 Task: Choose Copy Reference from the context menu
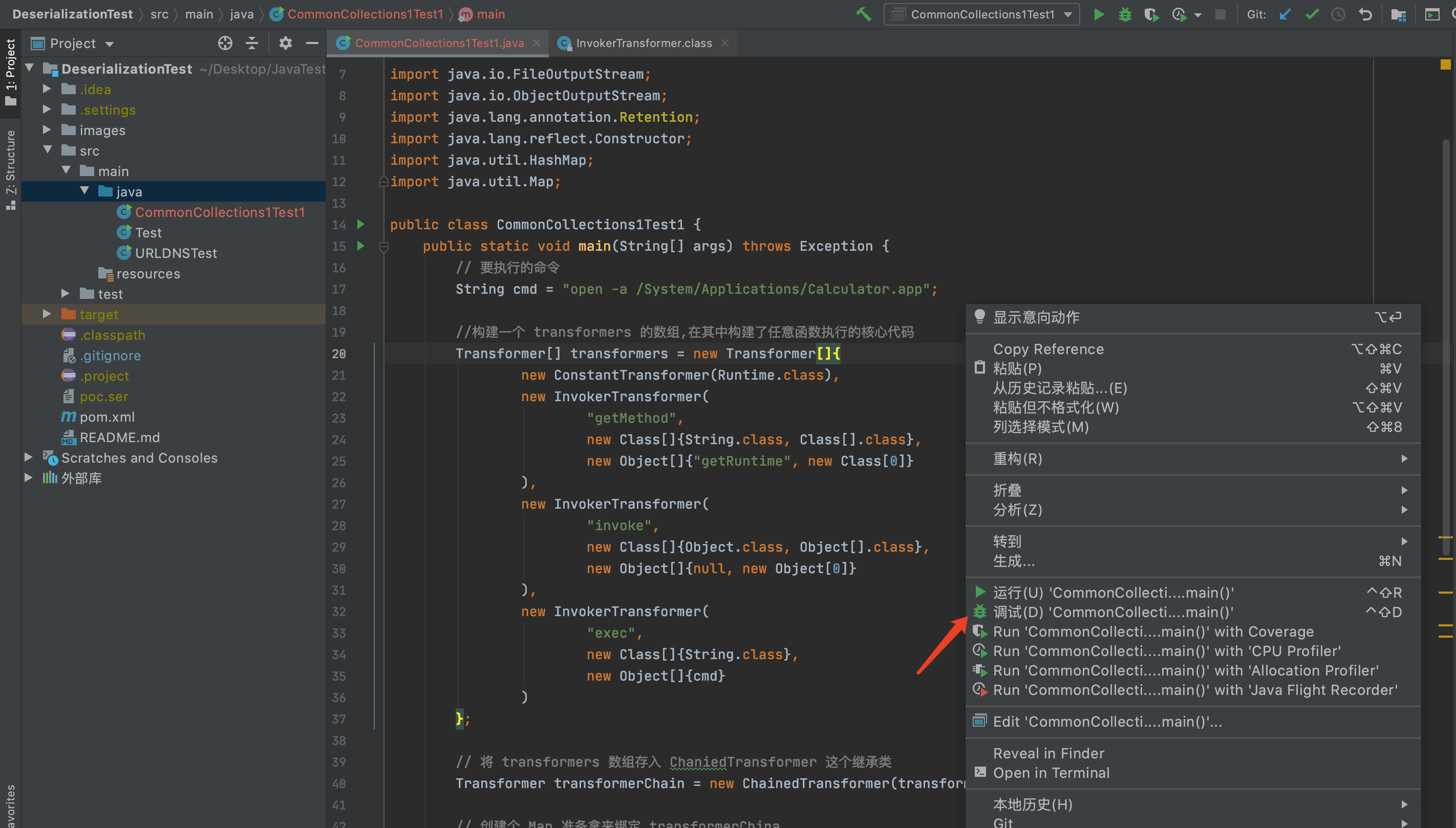[x=1193, y=349]
